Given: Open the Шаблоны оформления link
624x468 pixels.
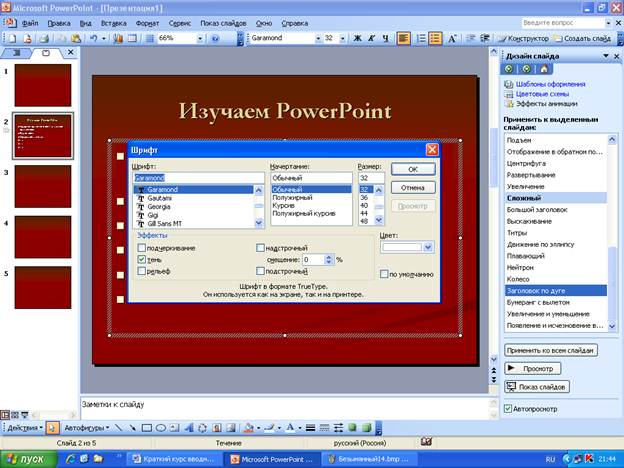Looking at the screenshot, I should point(550,84).
